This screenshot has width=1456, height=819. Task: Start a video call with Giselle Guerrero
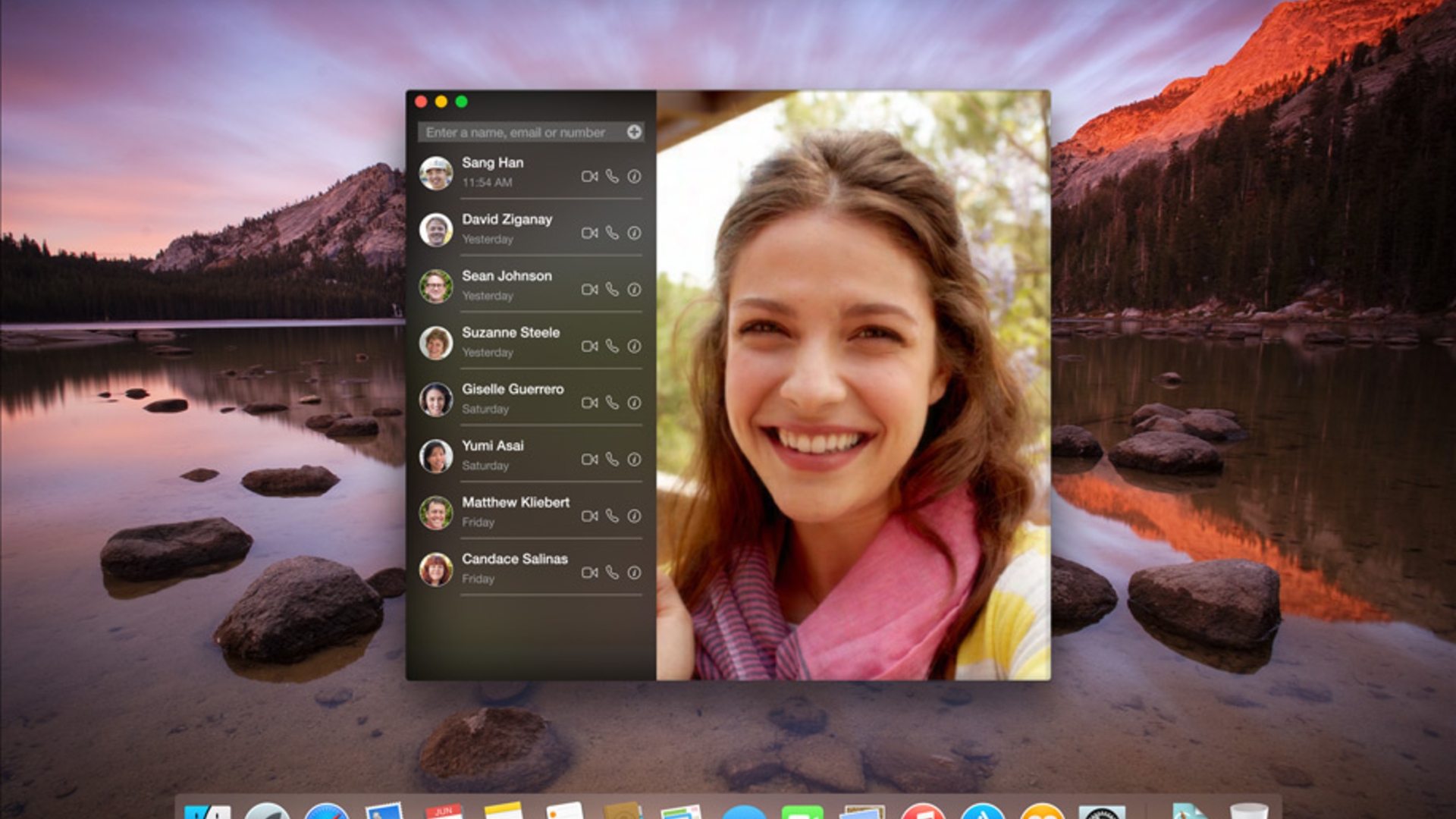click(x=589, y=403)
